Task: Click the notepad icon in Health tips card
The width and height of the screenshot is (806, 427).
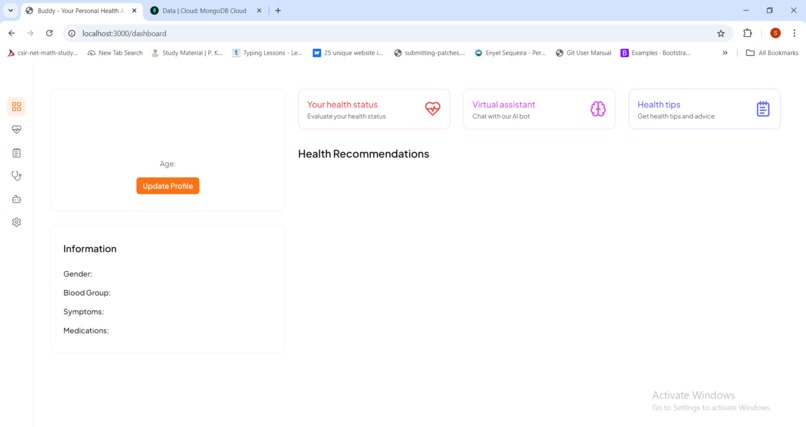Action: (763, 108)
